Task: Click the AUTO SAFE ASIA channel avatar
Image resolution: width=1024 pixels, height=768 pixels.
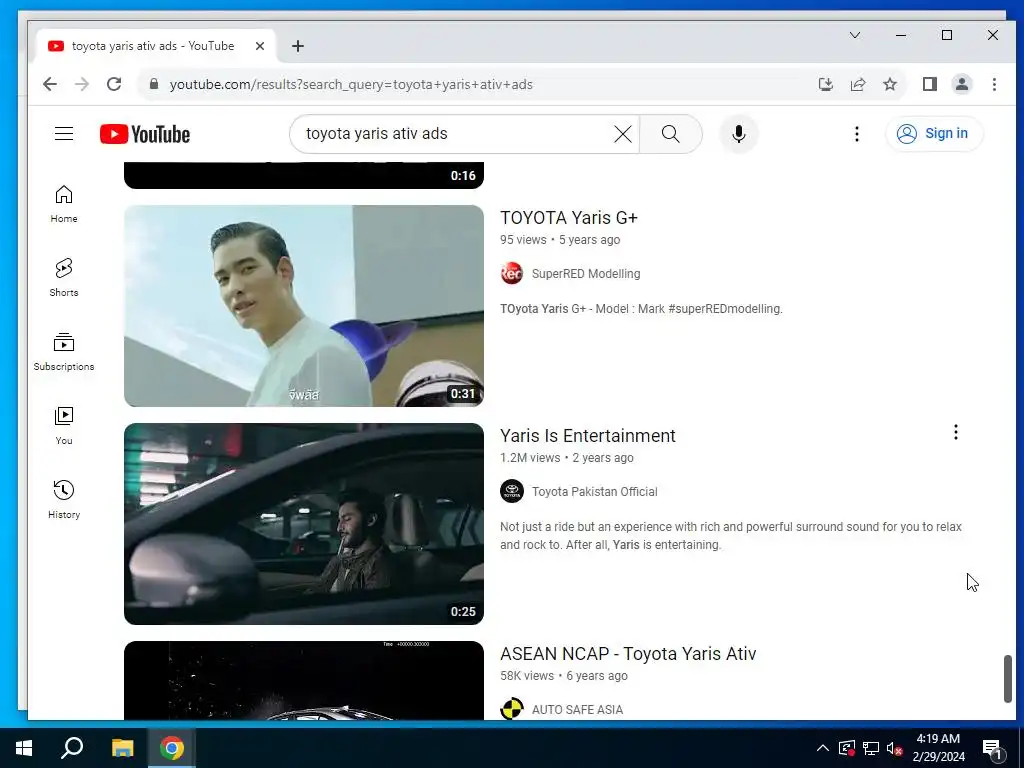Action: tap(512, 709)
